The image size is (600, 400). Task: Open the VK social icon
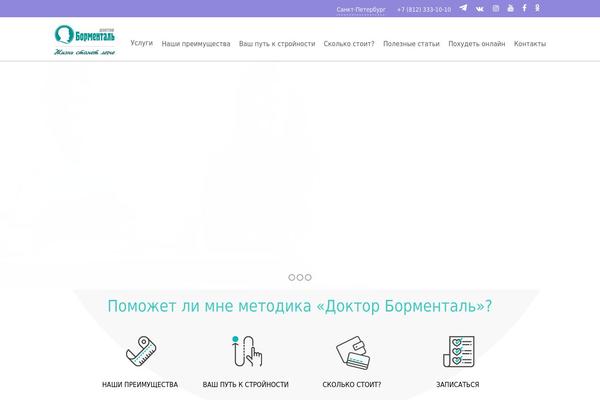point(479,9)
